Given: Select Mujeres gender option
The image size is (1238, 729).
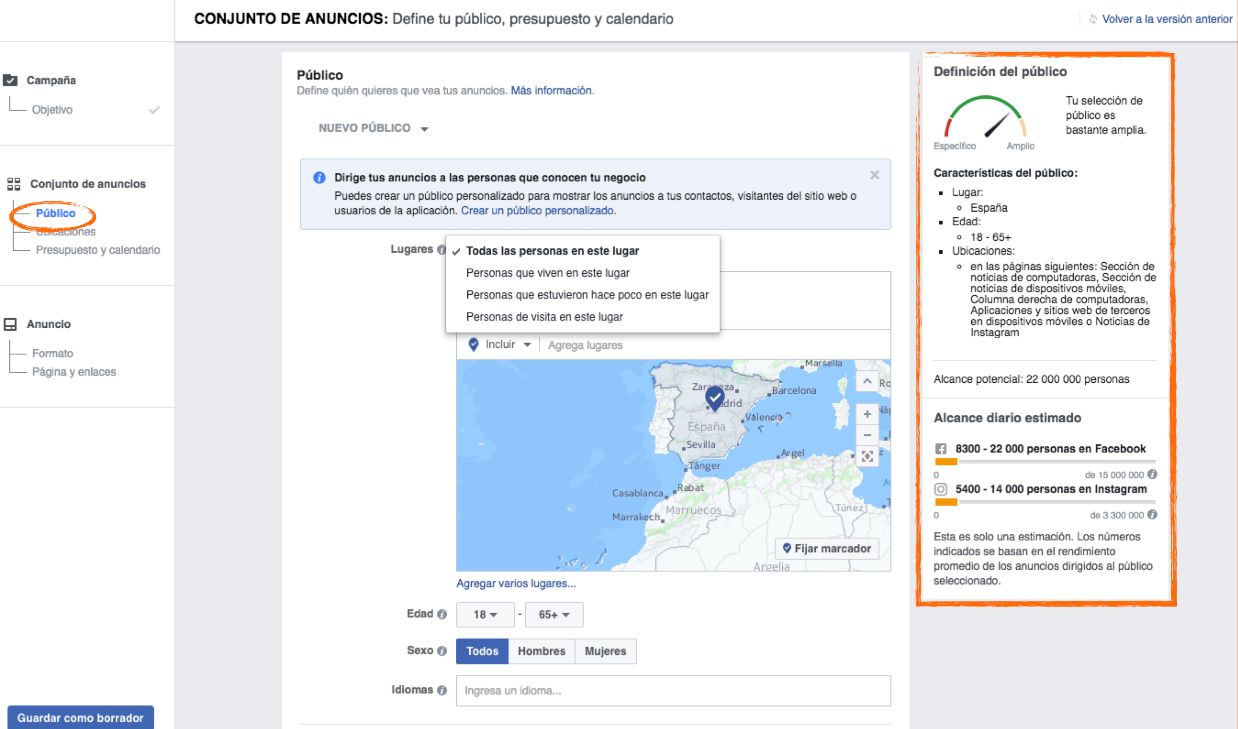Looking at the screenshot, I should pos(605,651).
